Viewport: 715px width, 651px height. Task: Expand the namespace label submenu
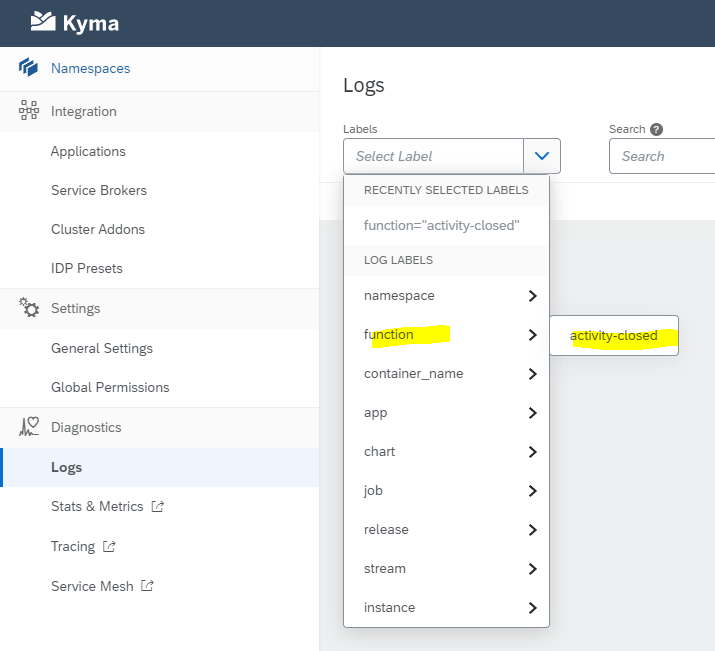[x=532, y=296]
